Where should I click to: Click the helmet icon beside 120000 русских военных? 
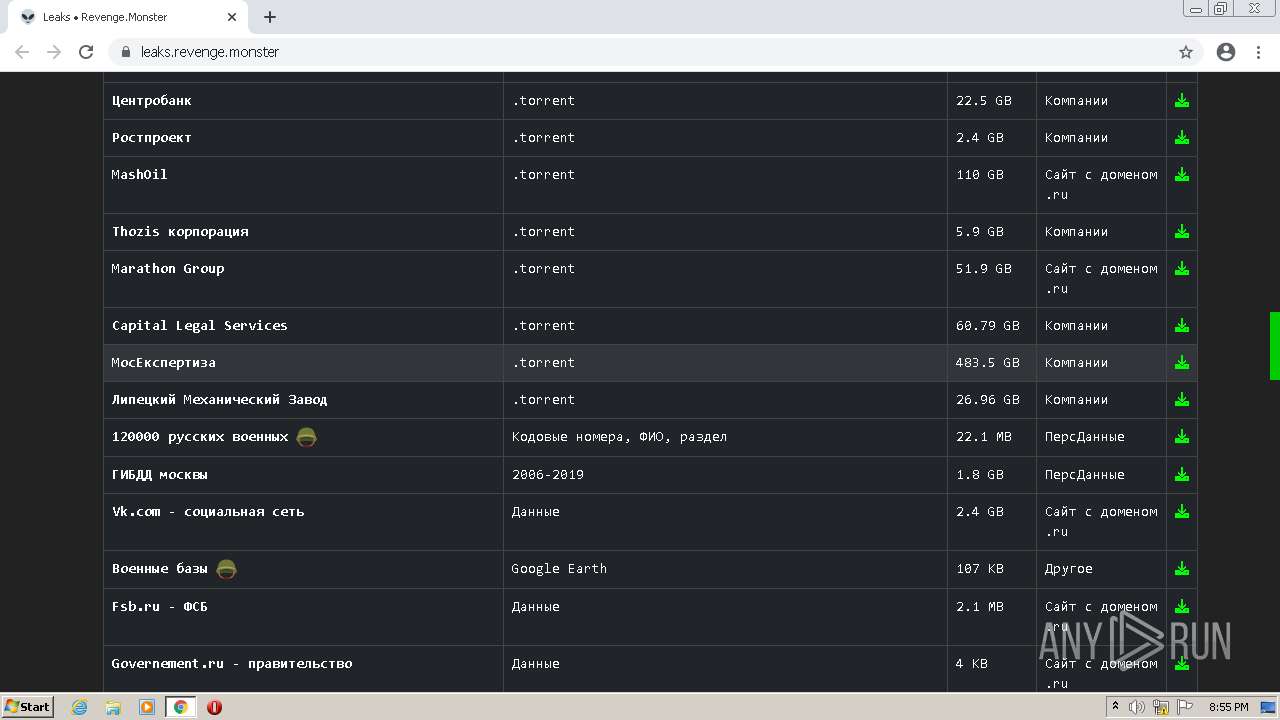click(x=307, y=437)
